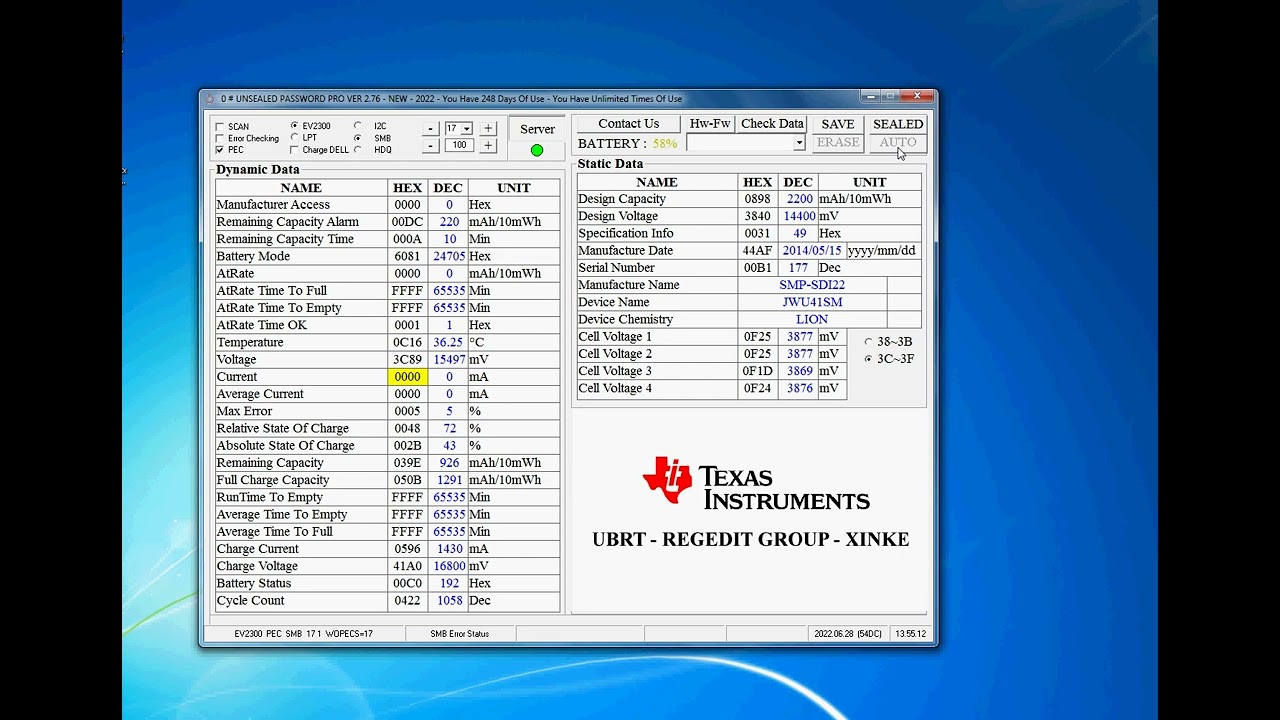Click the input field containing 100
This screenshot has width=1280, height=720.
(x=459, y=146)
